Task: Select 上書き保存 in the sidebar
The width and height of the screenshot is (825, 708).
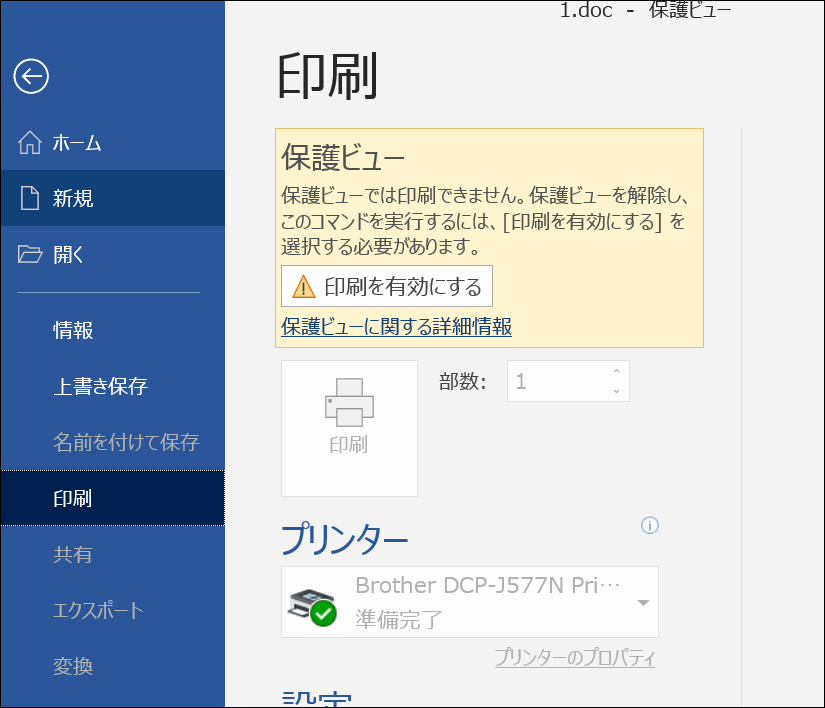Action: coord(100,386)
